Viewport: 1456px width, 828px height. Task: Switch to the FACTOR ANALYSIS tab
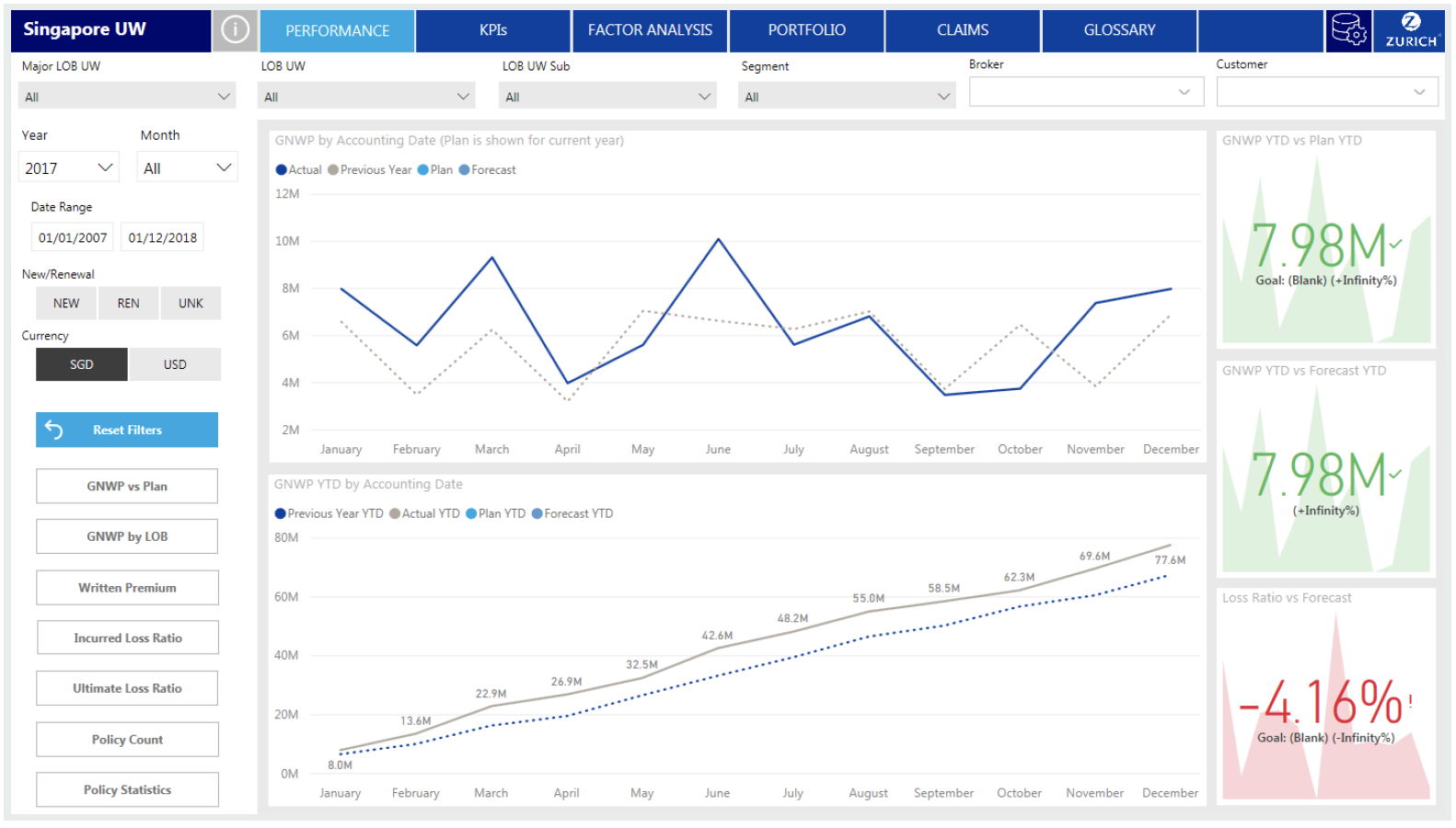(x=650, y=30)
